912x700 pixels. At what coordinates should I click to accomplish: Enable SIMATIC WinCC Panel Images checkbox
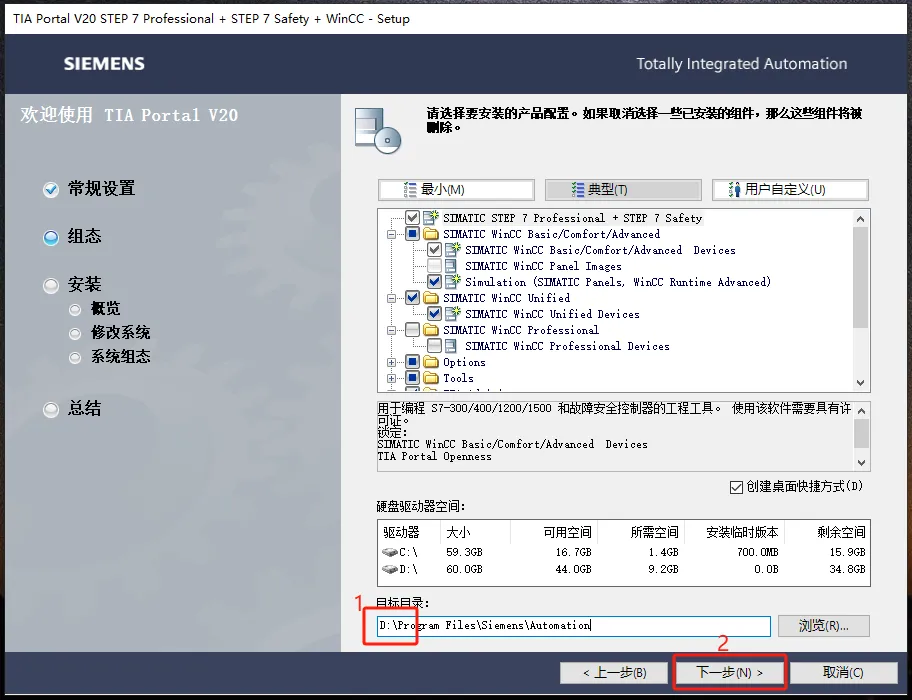pos(434,266)
